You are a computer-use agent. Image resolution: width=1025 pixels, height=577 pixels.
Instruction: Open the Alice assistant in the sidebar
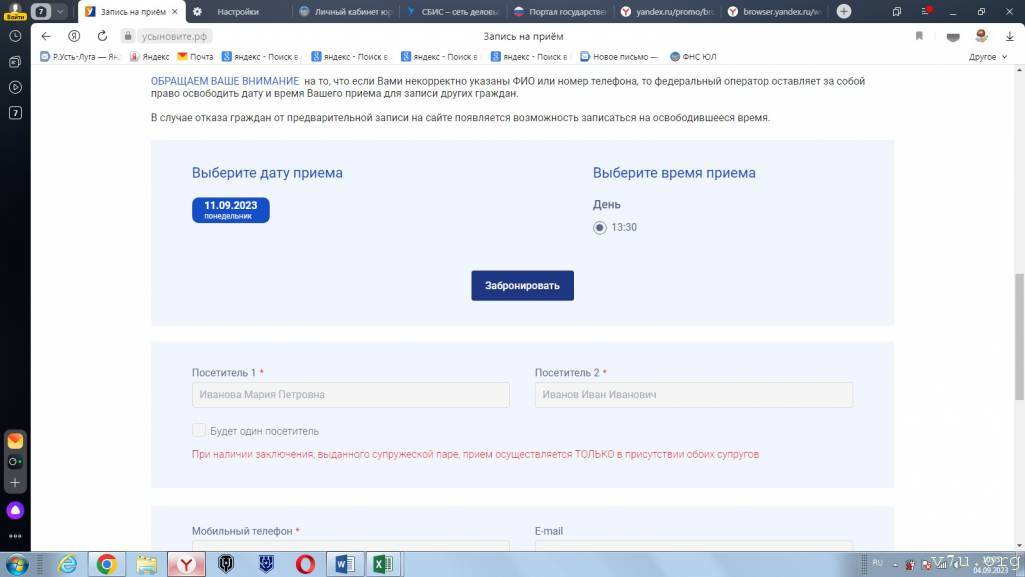pos(15,510)
